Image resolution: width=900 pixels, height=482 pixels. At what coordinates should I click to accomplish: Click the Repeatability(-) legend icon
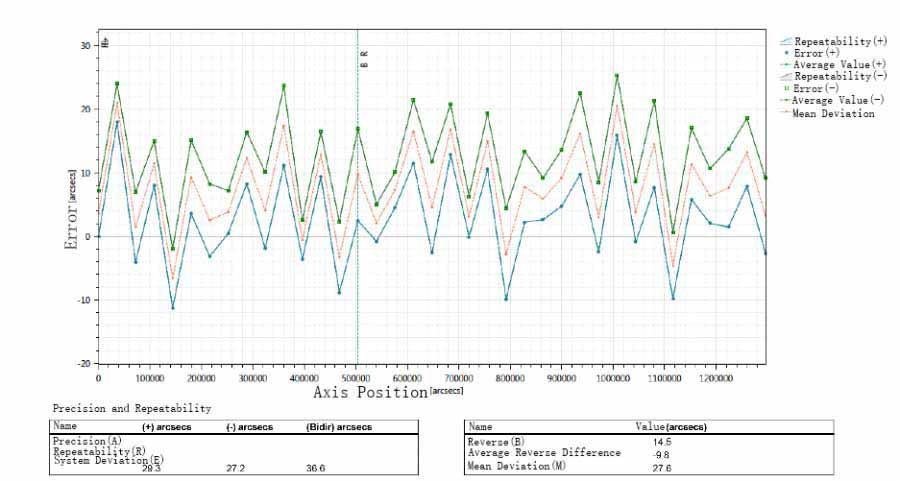786,77
